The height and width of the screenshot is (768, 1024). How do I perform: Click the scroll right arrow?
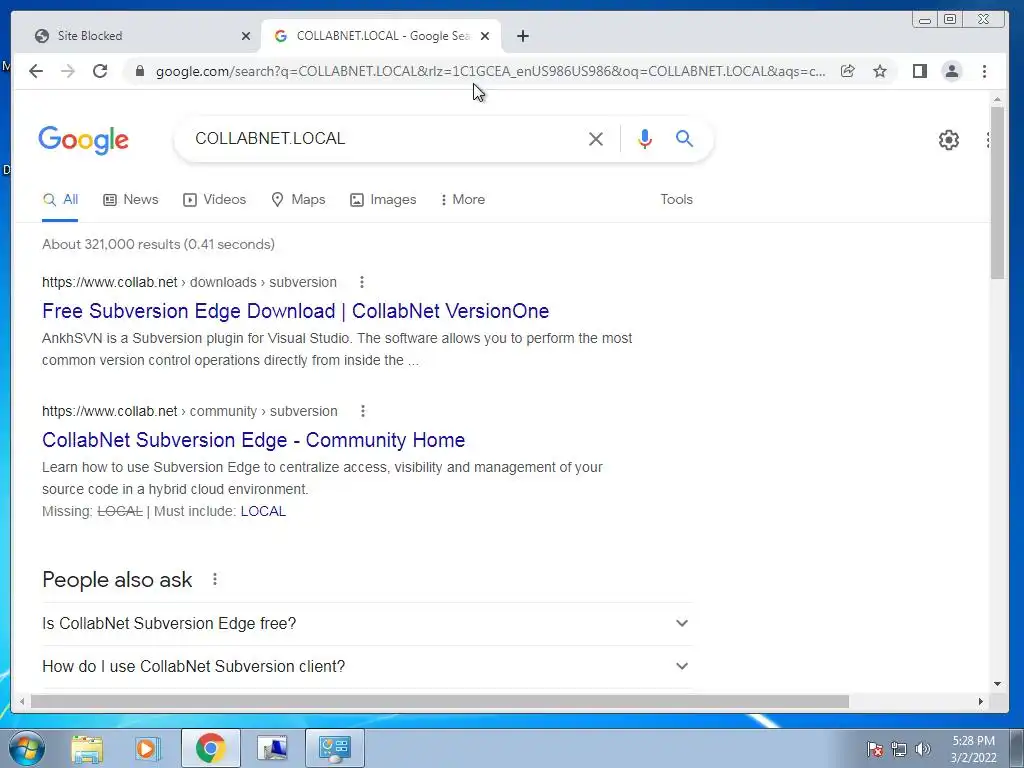(x=980, y=701)
